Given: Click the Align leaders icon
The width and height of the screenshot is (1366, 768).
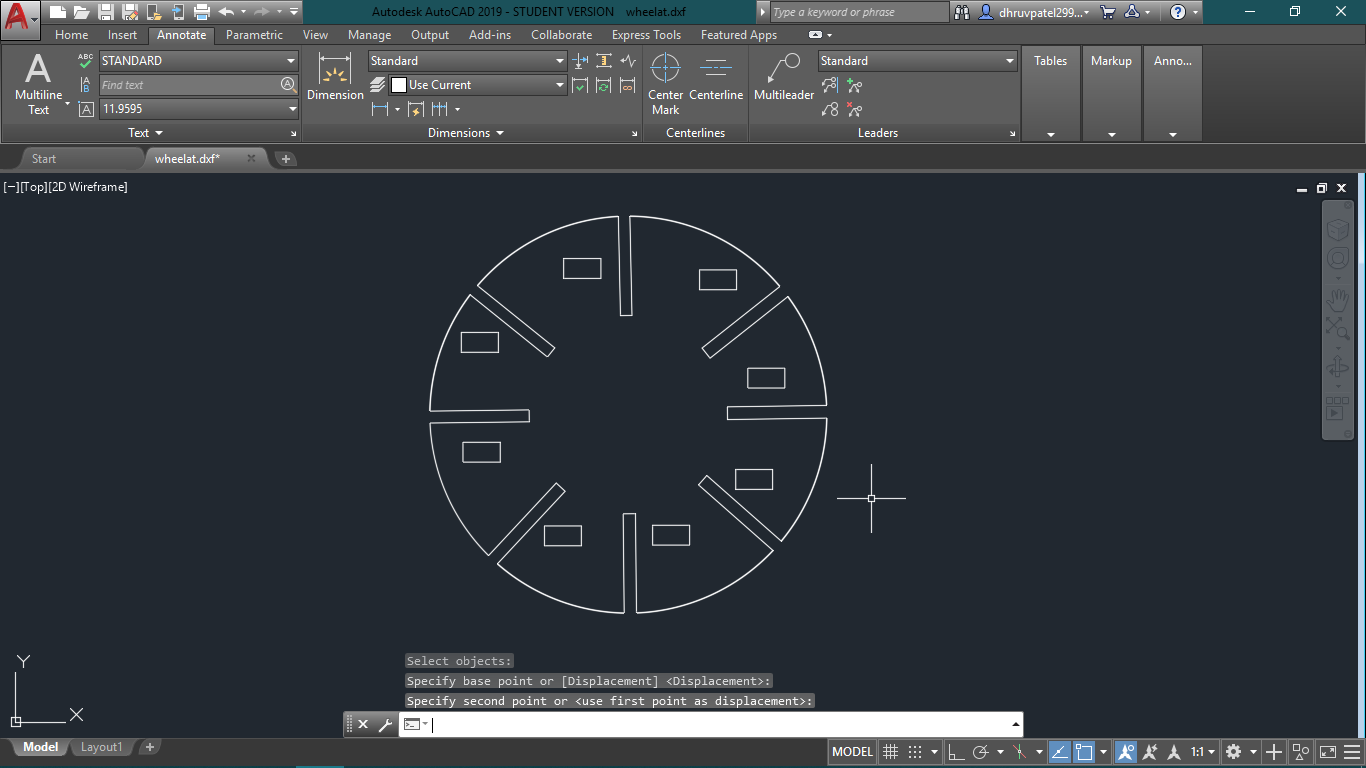Looking at the screenshot, I should click(x=830, y=86).
